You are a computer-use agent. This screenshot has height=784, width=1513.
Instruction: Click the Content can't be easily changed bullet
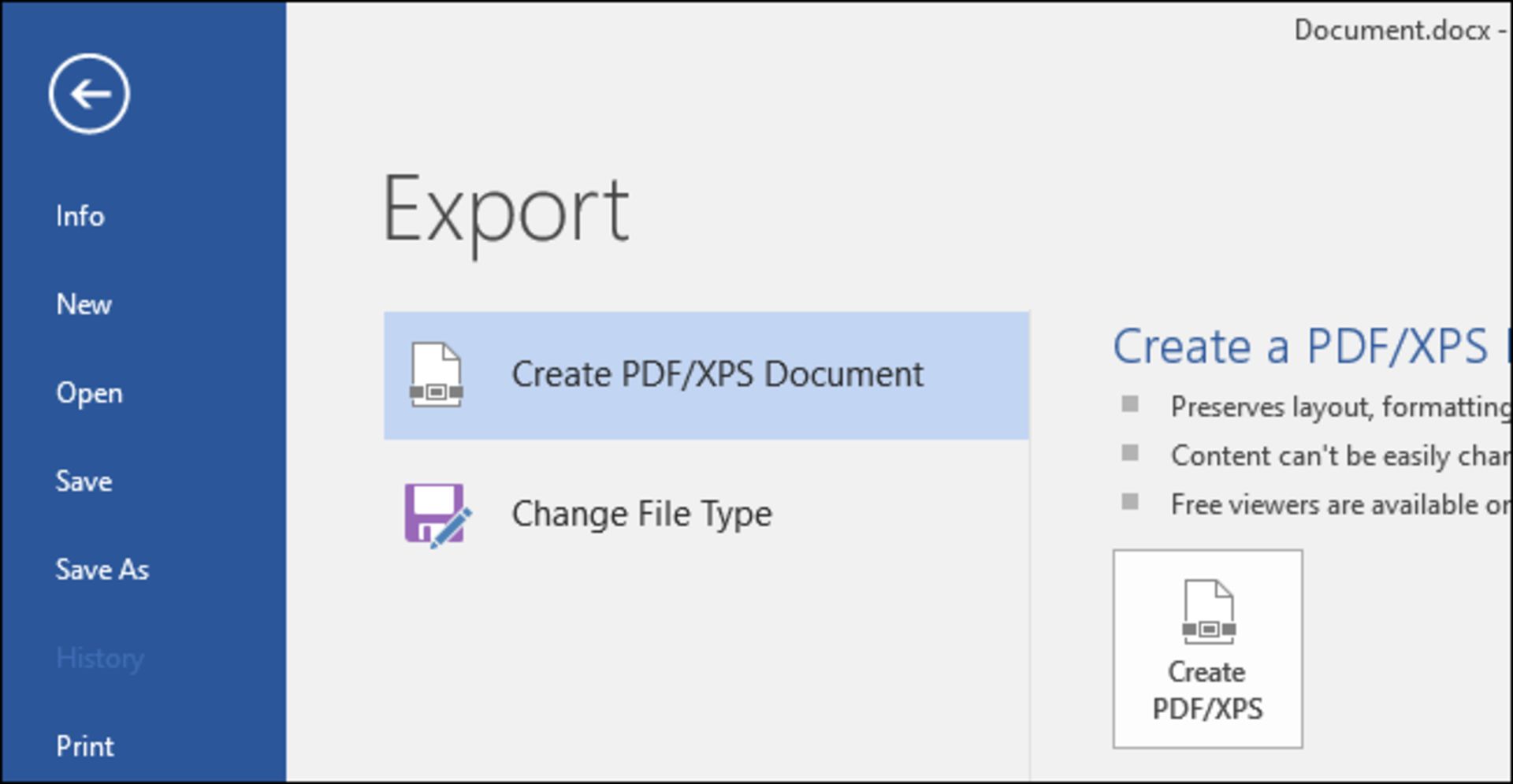(x=1338, y=456)
